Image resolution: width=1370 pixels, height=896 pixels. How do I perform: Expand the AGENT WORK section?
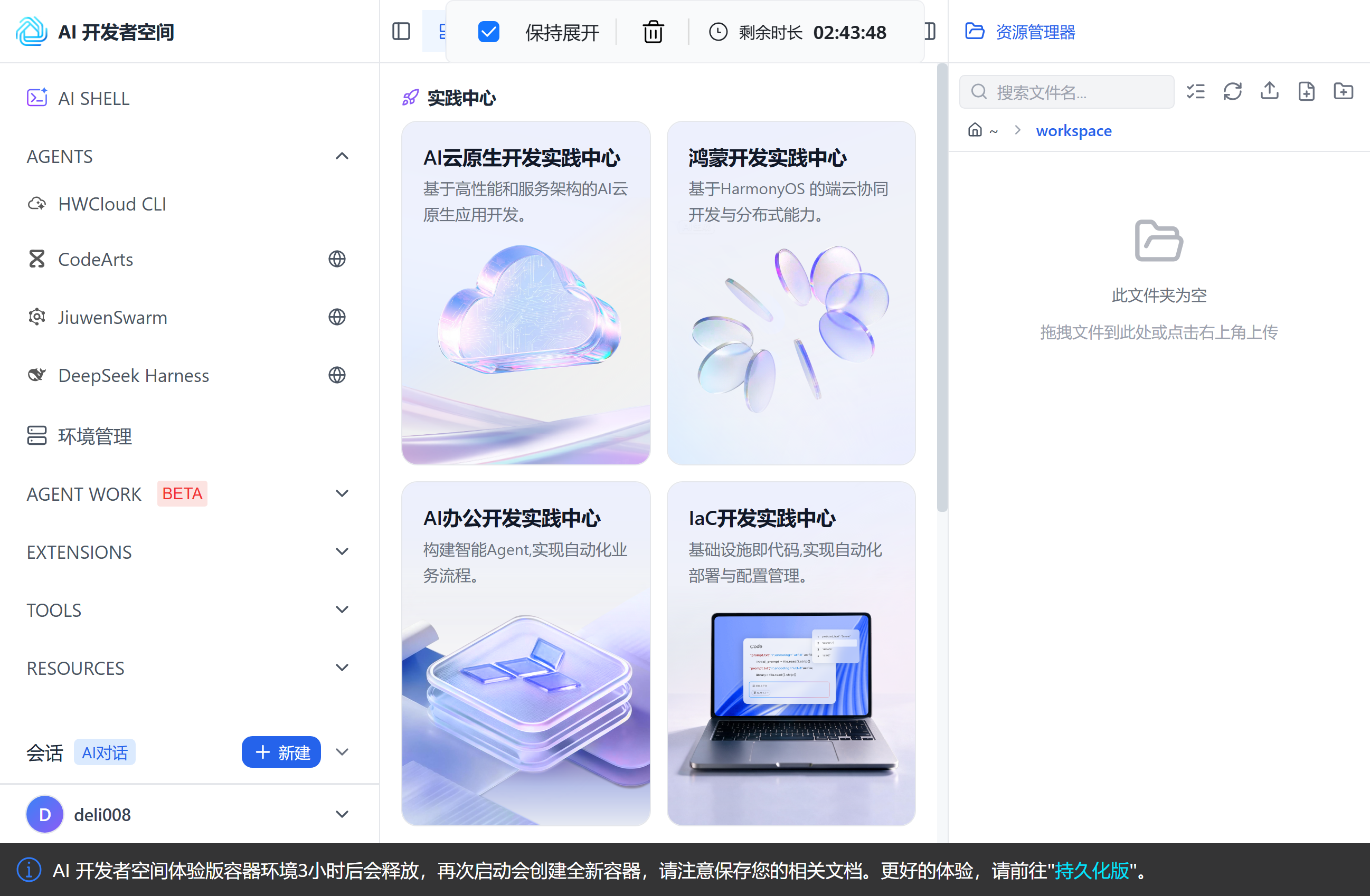[x=342, y=493]
